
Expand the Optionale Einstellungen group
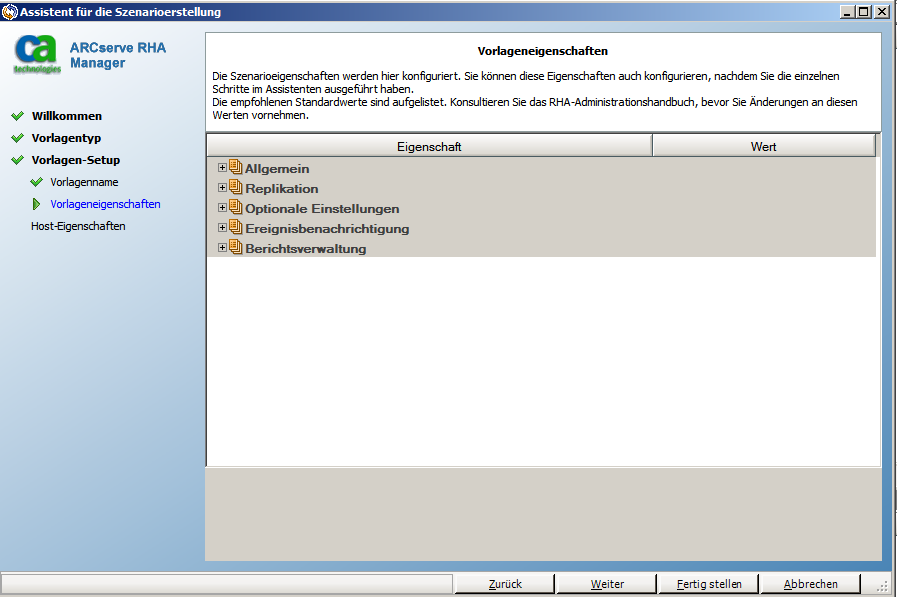coord(222,208)
